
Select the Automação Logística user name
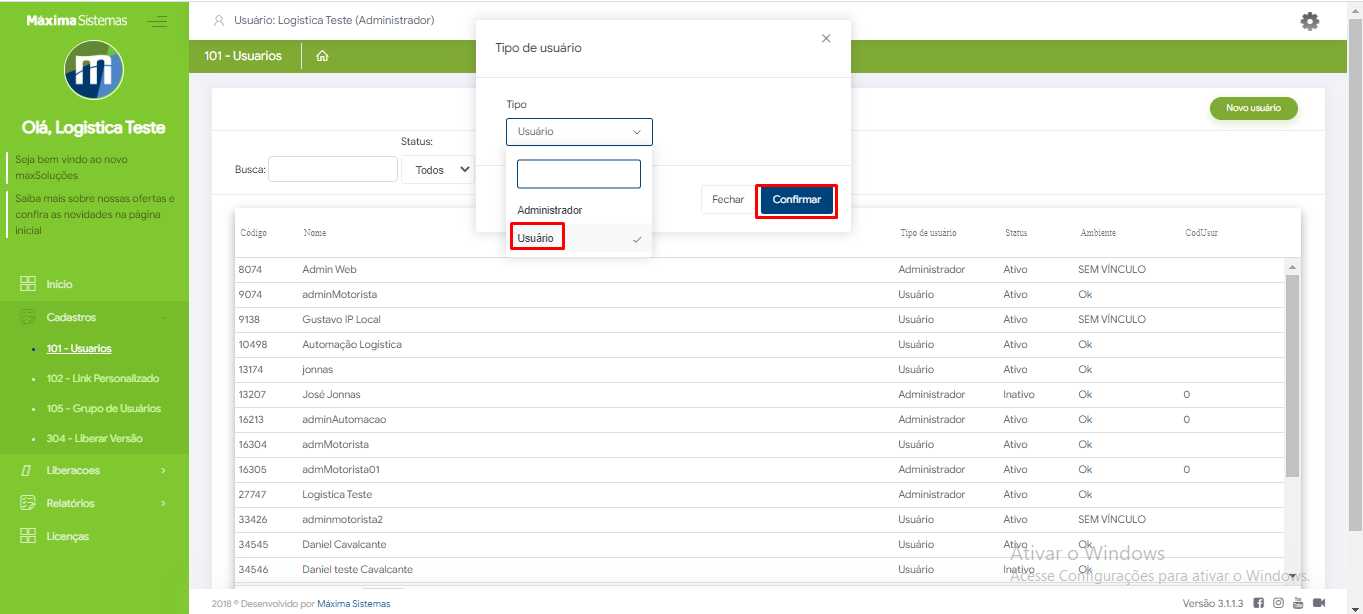coord(352,345)
